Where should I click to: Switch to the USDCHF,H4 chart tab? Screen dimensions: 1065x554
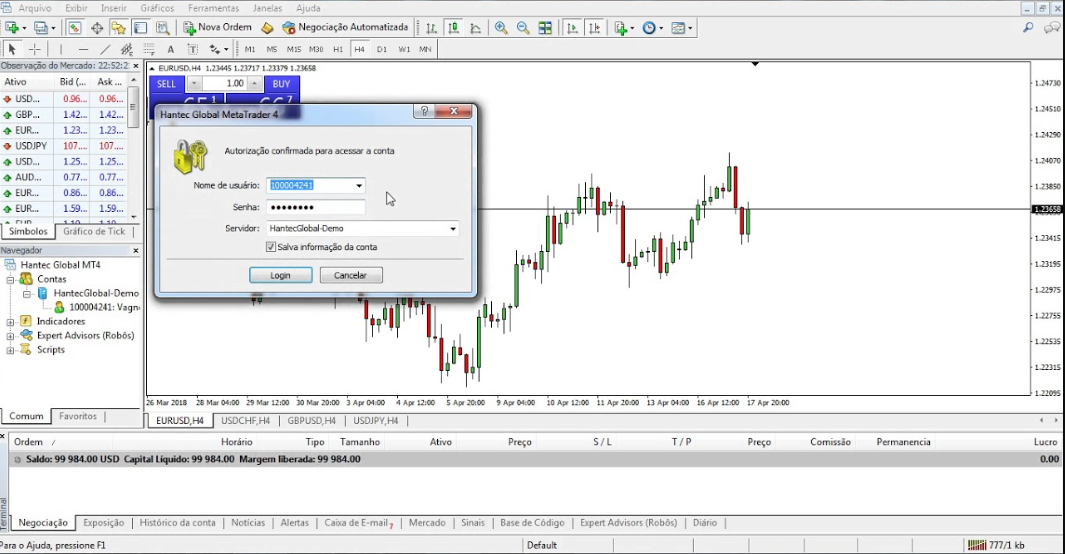[x=245, y=421]
